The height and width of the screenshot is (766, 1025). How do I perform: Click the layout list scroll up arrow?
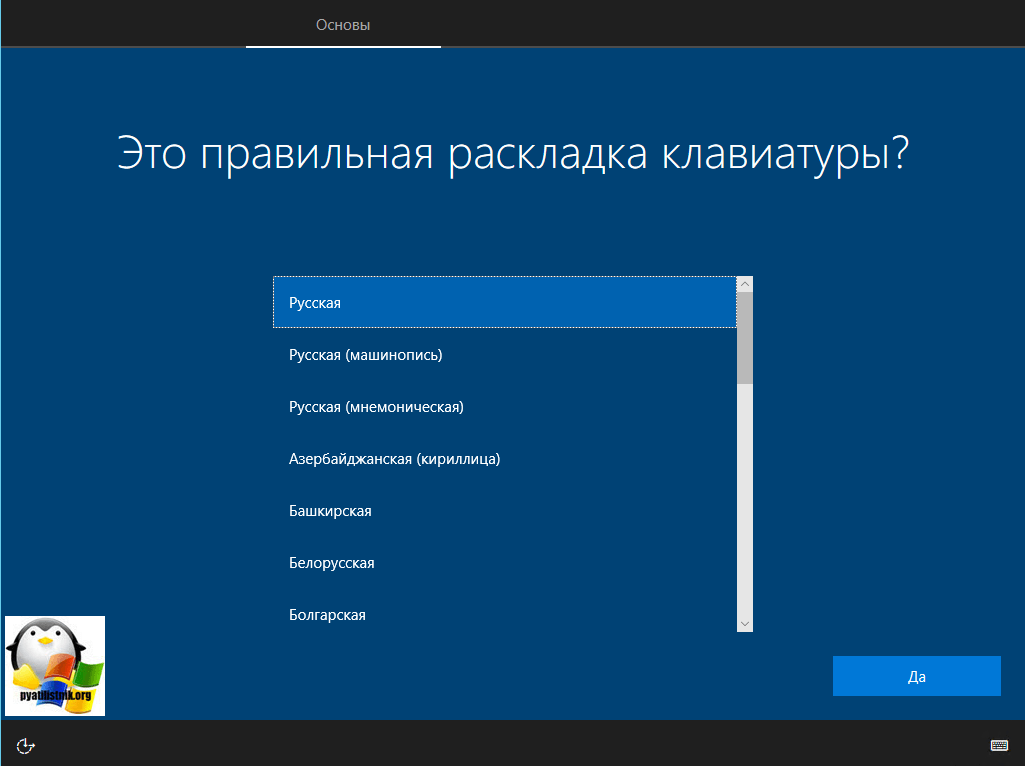744,285
